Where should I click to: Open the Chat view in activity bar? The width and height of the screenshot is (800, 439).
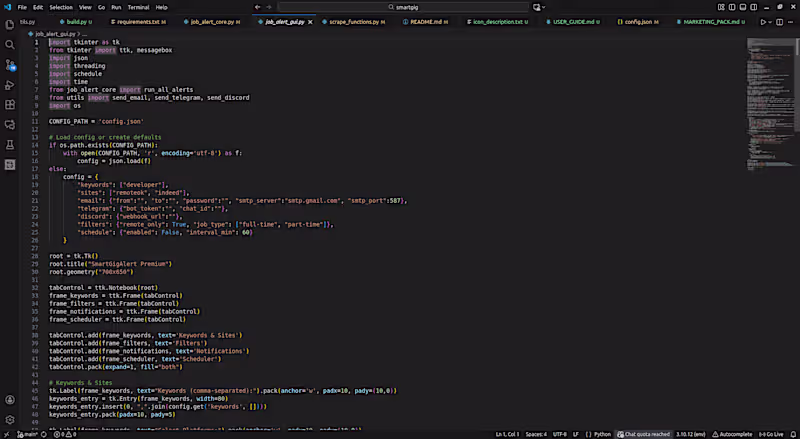[x=10, y=125]
